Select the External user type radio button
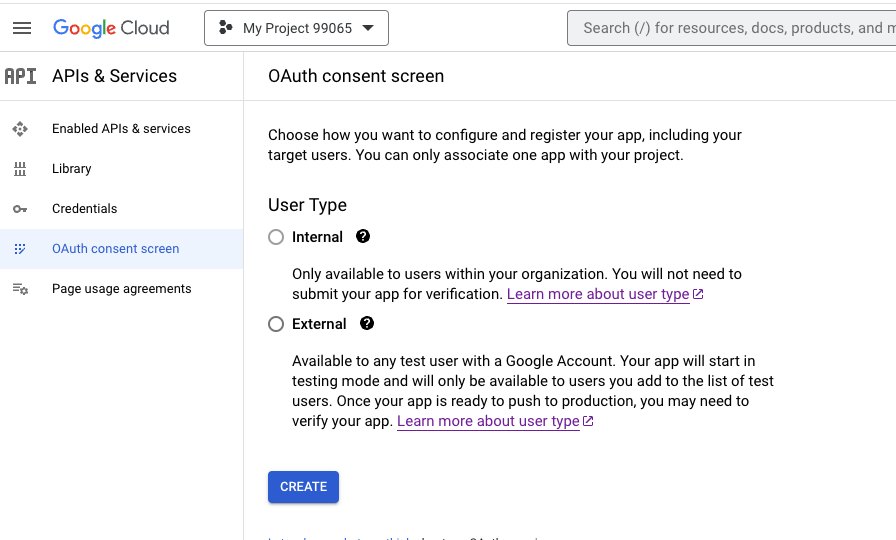The image size is (896, 540). (276, 324)
